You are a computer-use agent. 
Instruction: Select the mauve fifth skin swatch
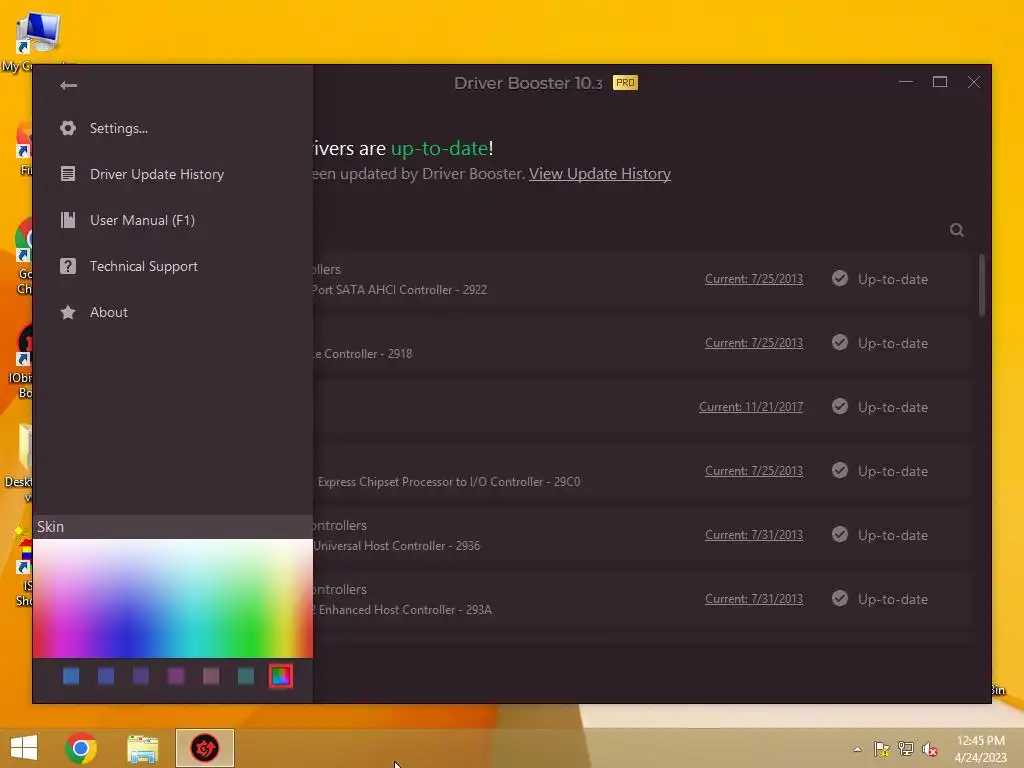click(211, 677)
